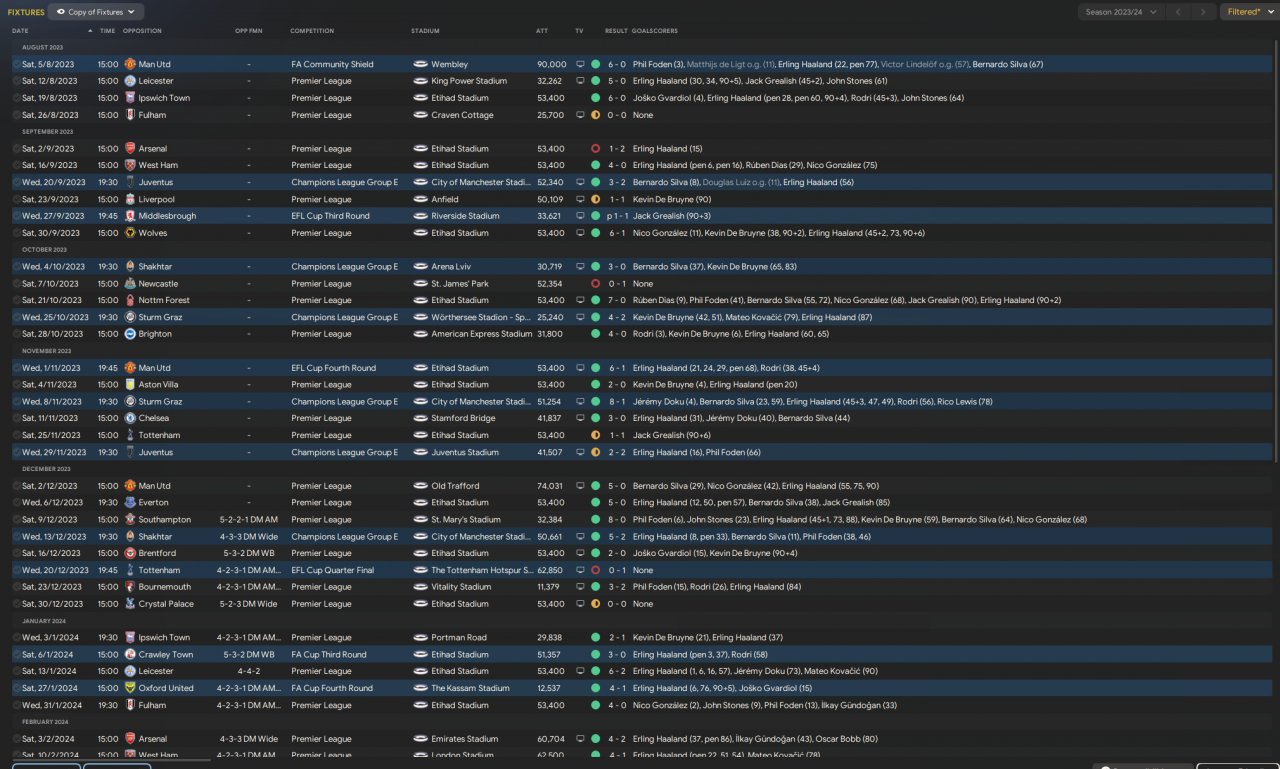This screenshot has width=1280, height=769.
Task: Click the Bournemouth club badge
Action: [129, 587]
